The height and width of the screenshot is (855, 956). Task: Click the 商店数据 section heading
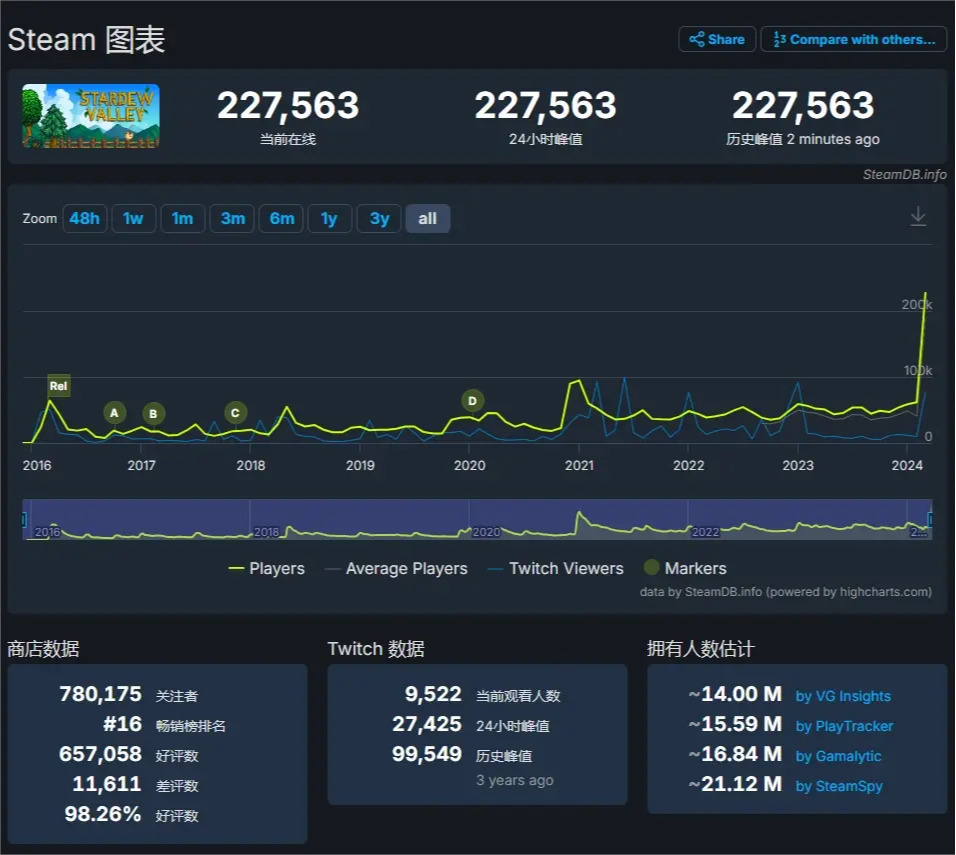pos(43,649)
